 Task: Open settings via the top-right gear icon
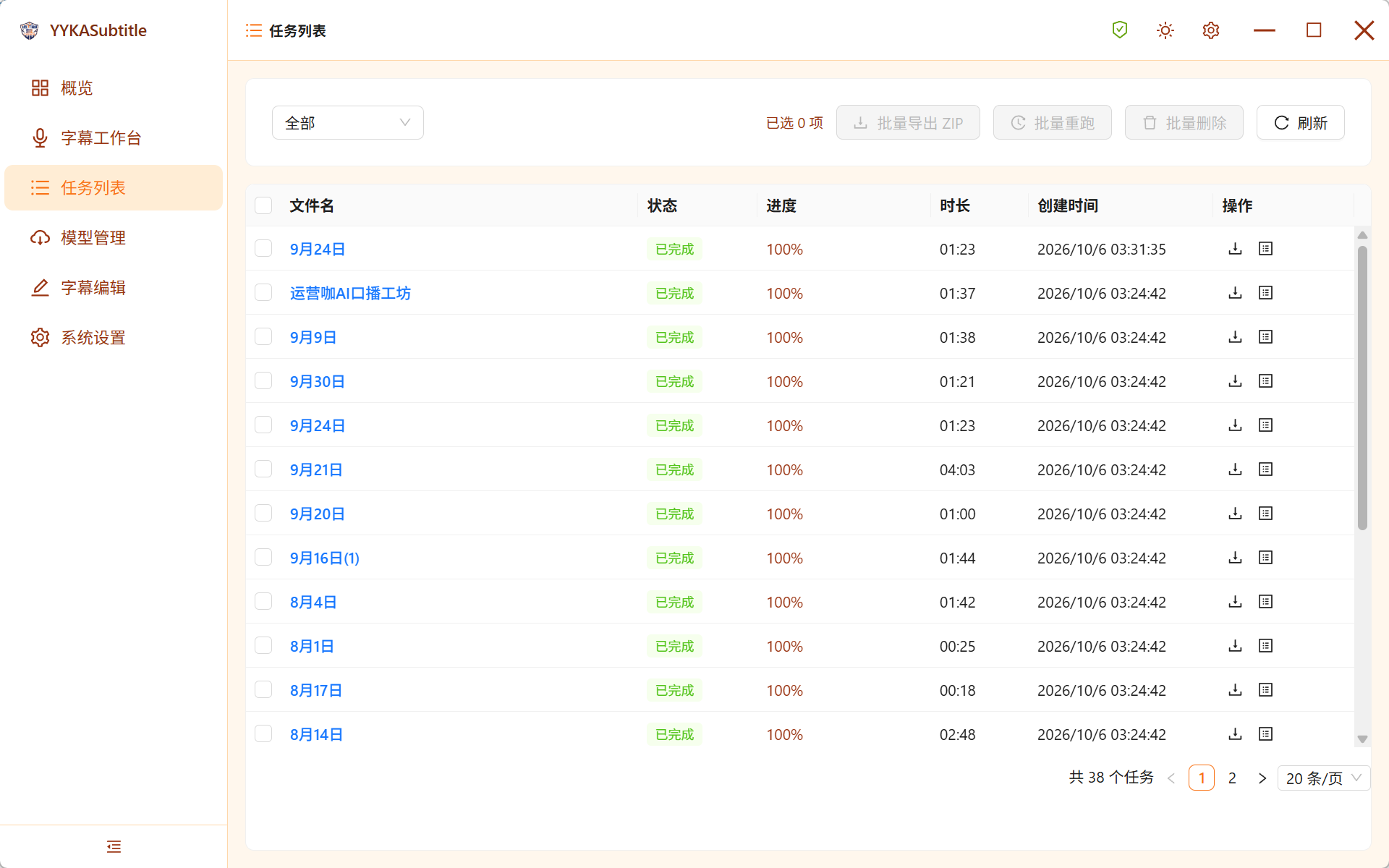[x=1211, y=30]
